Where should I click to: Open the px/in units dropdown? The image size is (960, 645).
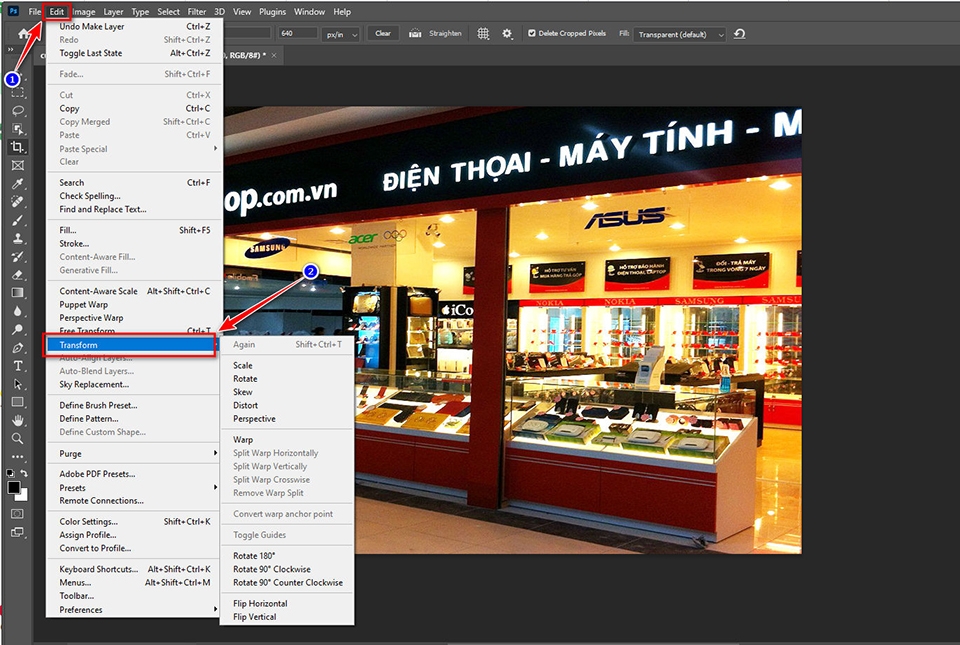coord(340,34)
